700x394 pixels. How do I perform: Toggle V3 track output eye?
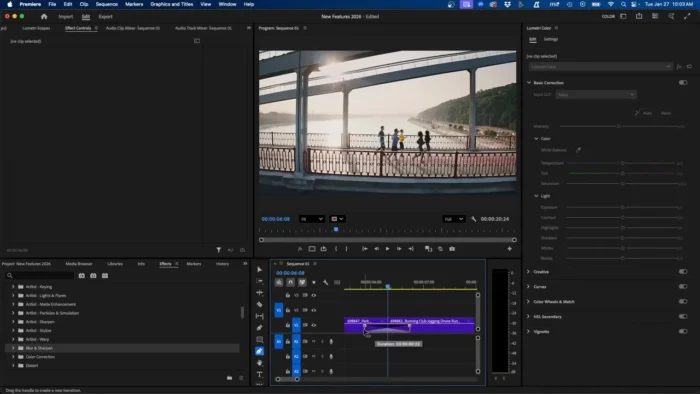click(x=314, y=295)
